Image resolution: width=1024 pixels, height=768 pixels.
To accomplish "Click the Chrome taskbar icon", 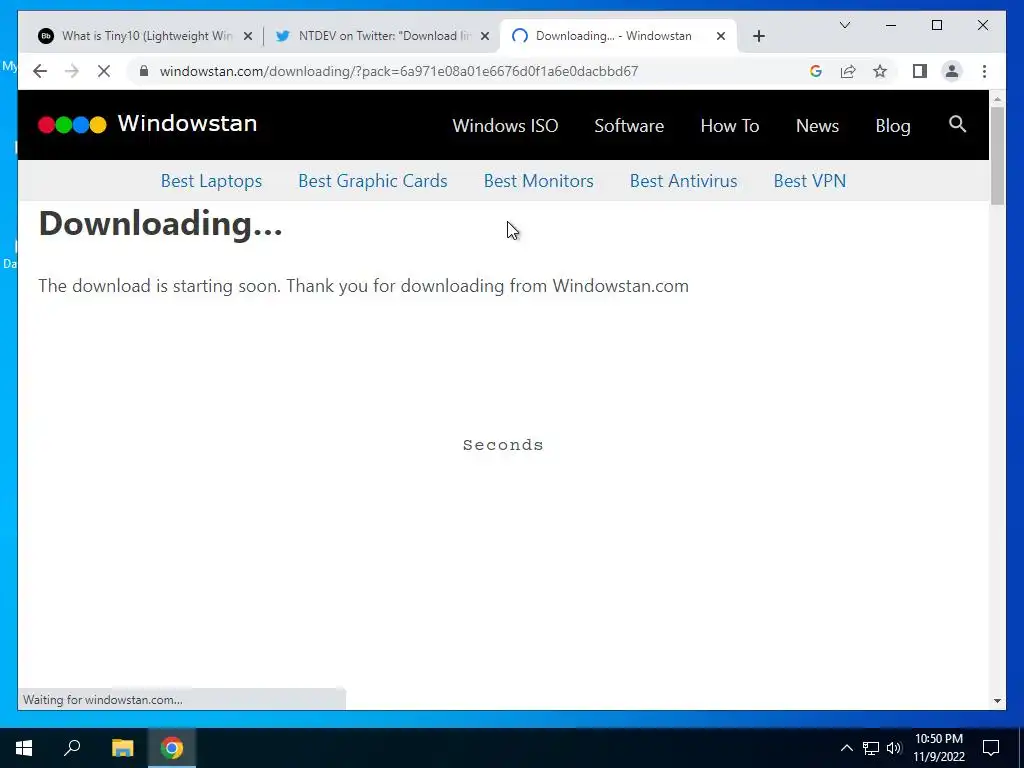I will point(172,748).
